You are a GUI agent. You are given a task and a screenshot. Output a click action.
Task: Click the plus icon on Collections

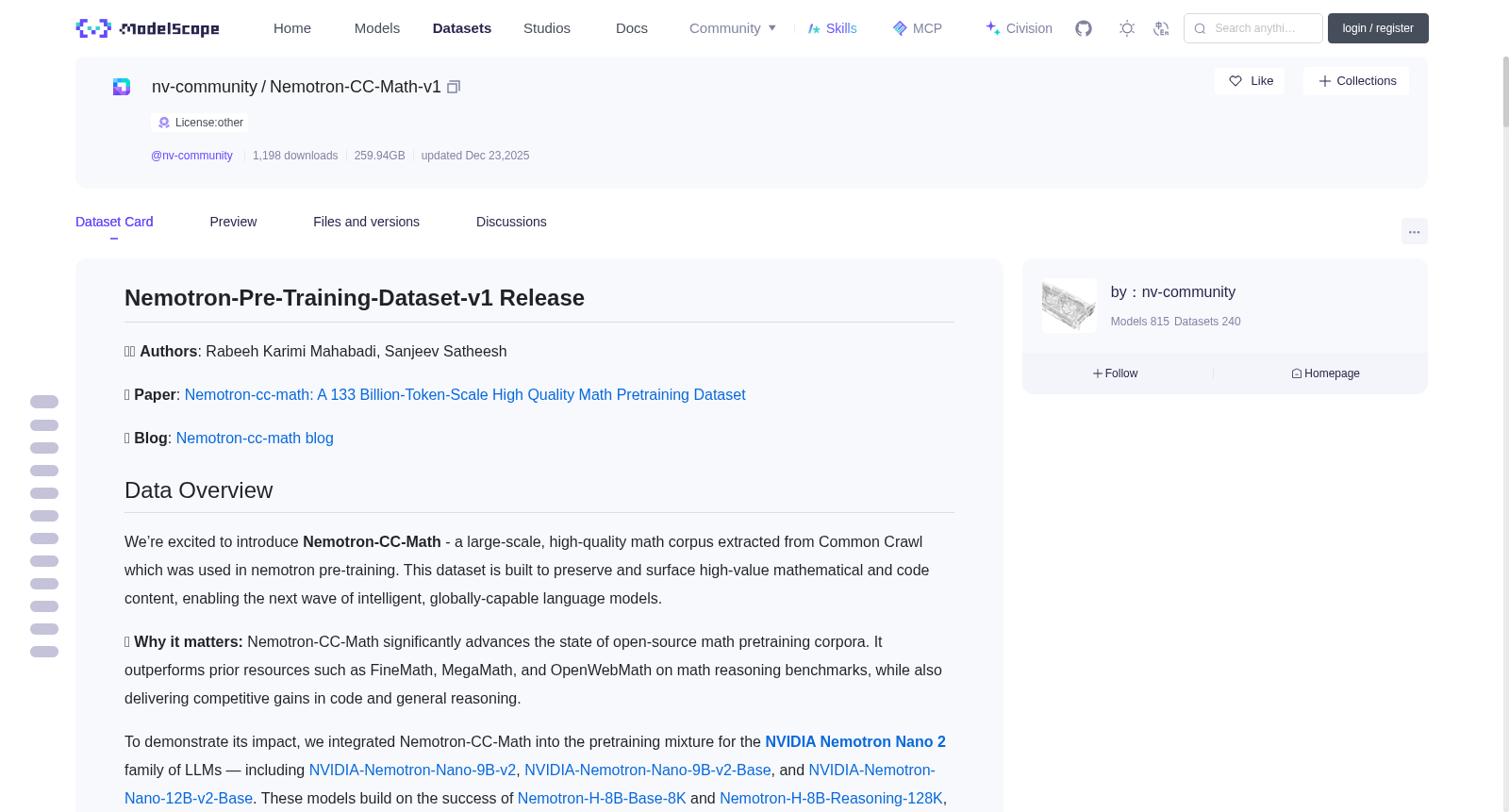tap(1324, 81)
